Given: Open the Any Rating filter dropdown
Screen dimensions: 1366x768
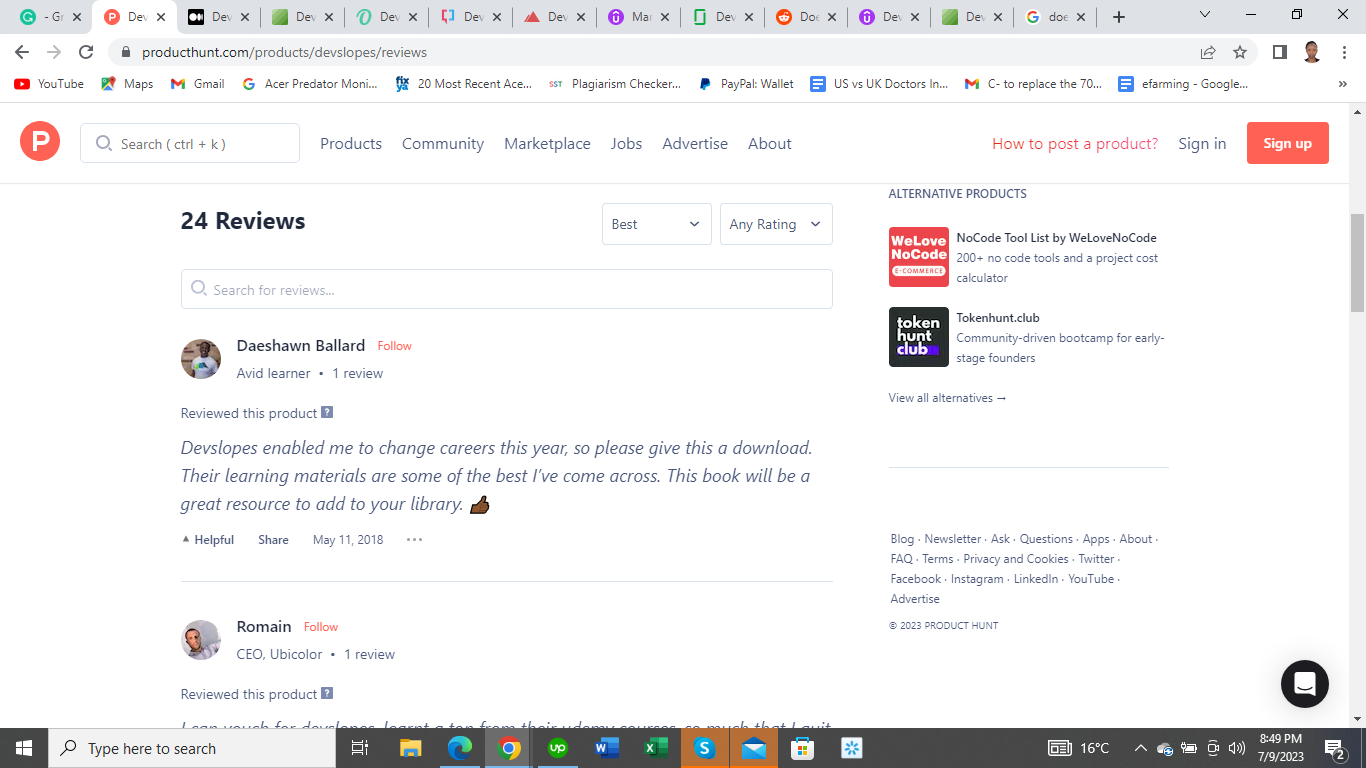Looking at the screenshot, I should (x=776, y=224).
